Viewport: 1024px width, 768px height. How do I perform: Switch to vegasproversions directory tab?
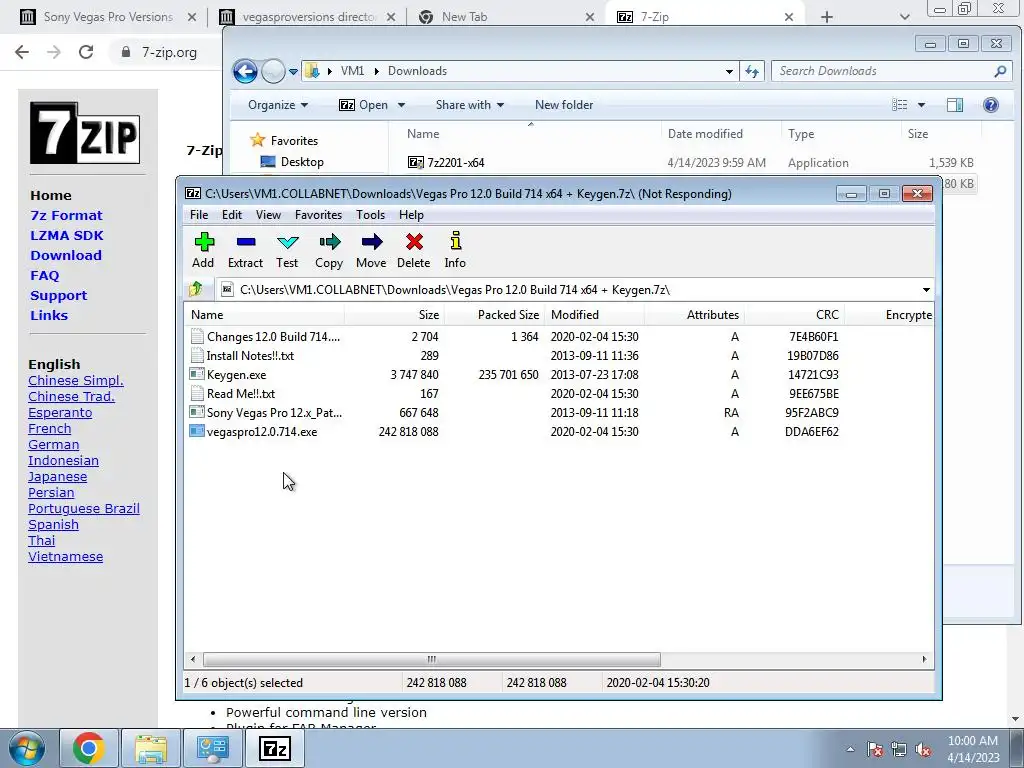click(309, 17)
